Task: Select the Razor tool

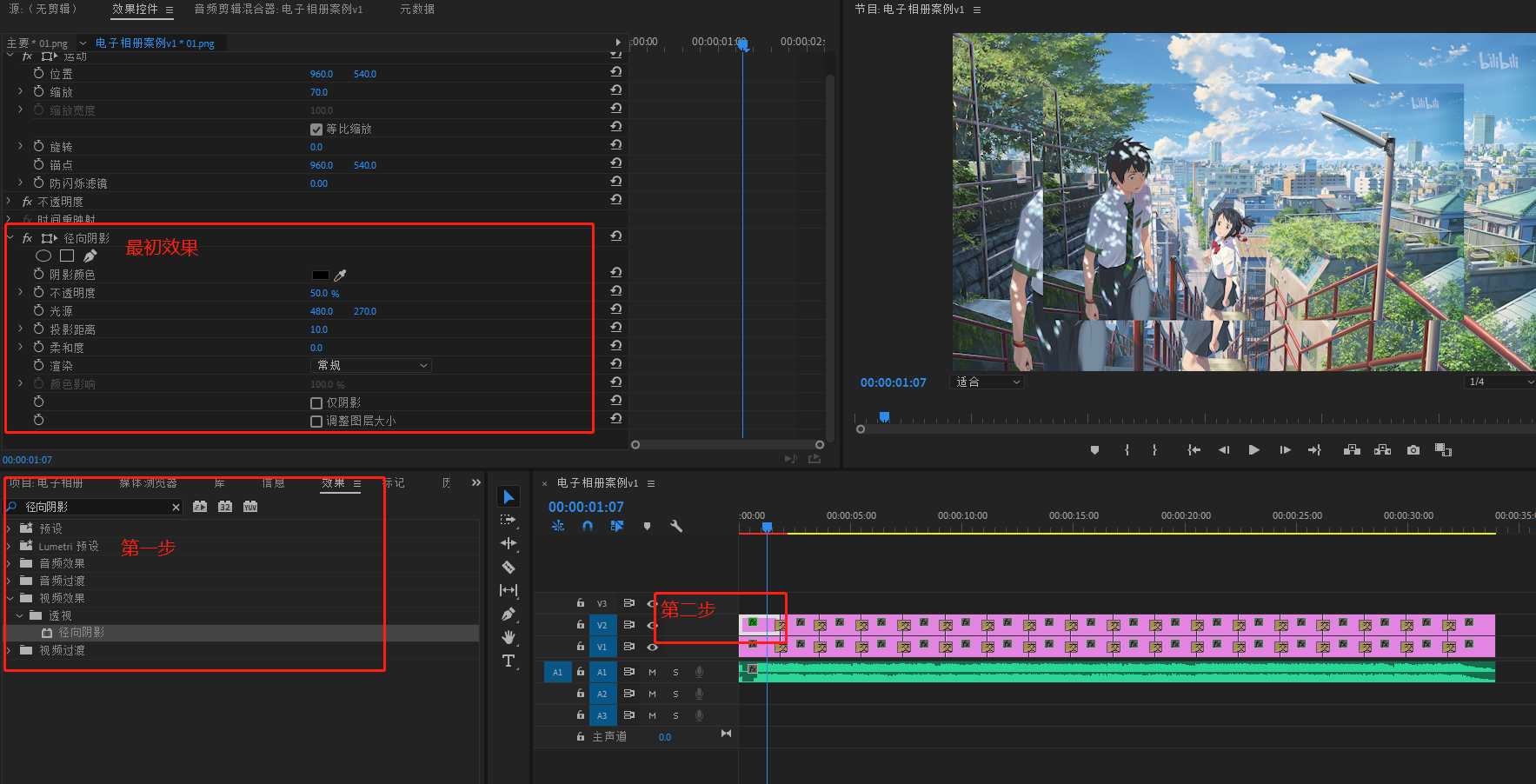Action: (509, 567)
